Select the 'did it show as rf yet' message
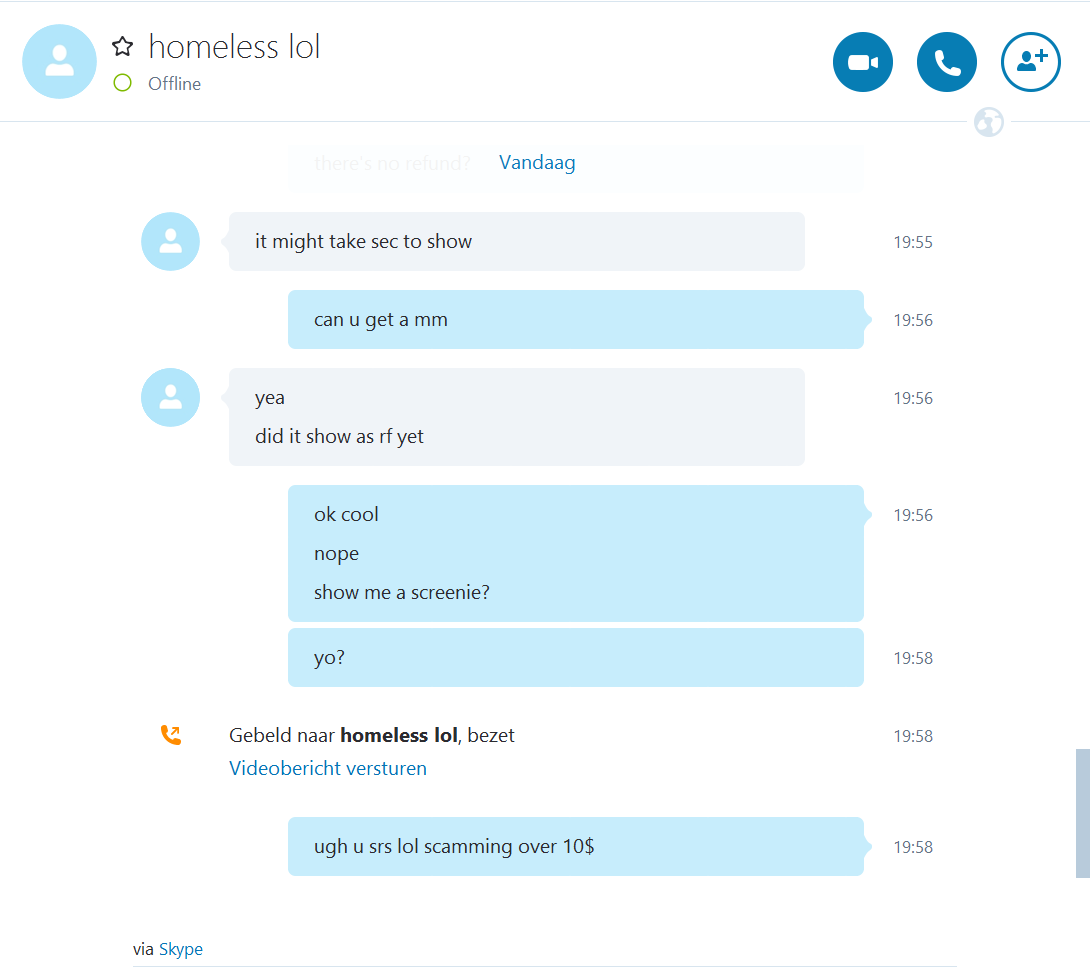The image size is (1090, 971). (x=339, y=436)
